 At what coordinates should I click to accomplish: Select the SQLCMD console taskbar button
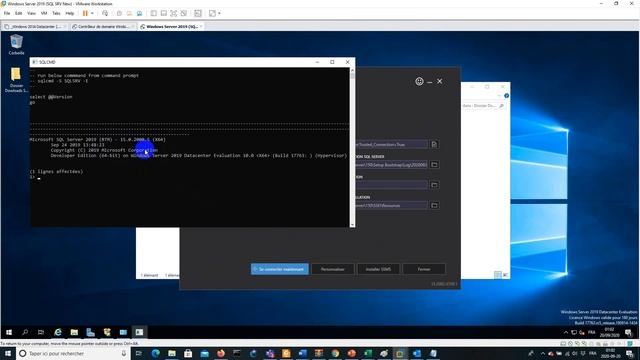click(x=139, y=332)
